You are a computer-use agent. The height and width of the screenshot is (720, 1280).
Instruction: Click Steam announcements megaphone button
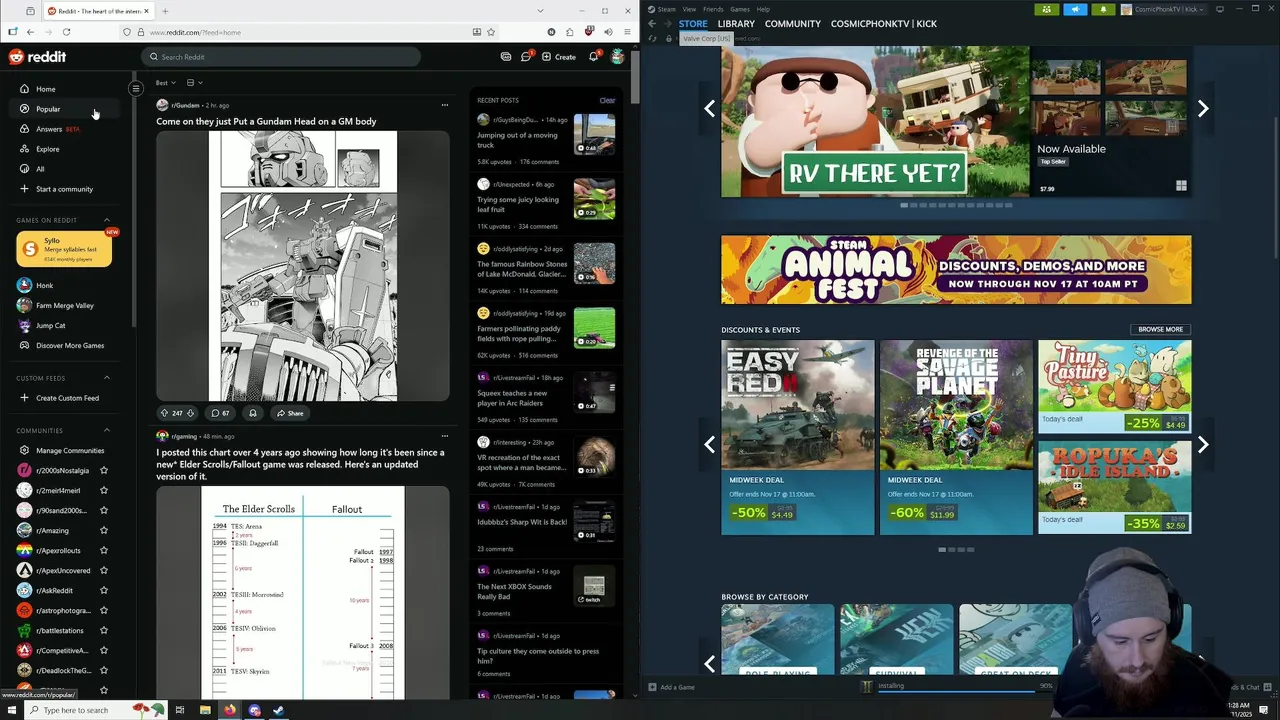tap(1075, 9)
